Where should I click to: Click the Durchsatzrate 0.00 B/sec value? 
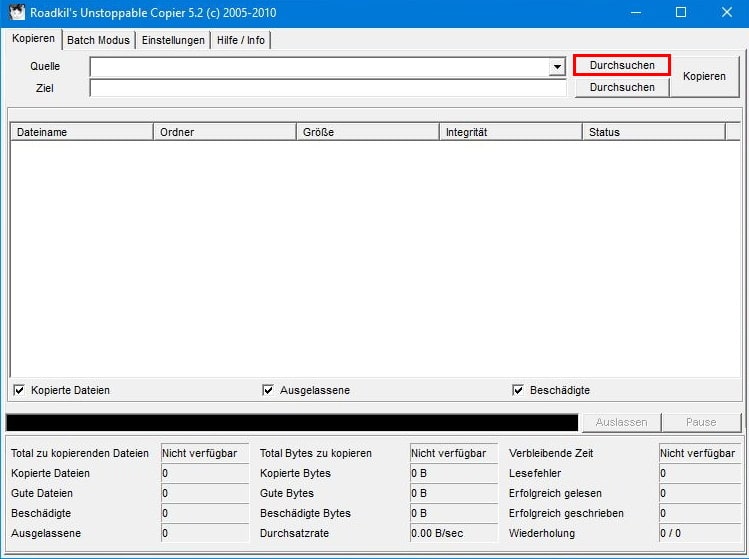[454, 534]
